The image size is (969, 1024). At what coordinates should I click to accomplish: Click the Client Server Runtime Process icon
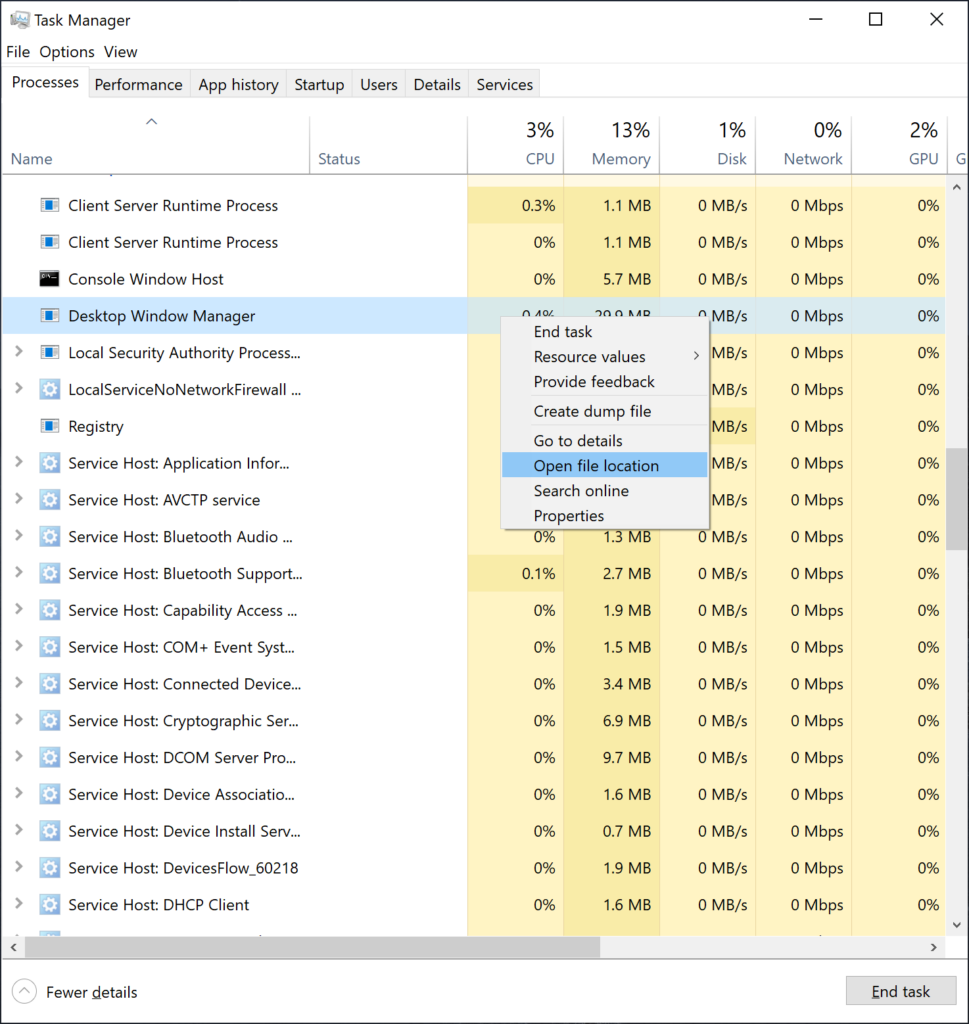point(50,205)
